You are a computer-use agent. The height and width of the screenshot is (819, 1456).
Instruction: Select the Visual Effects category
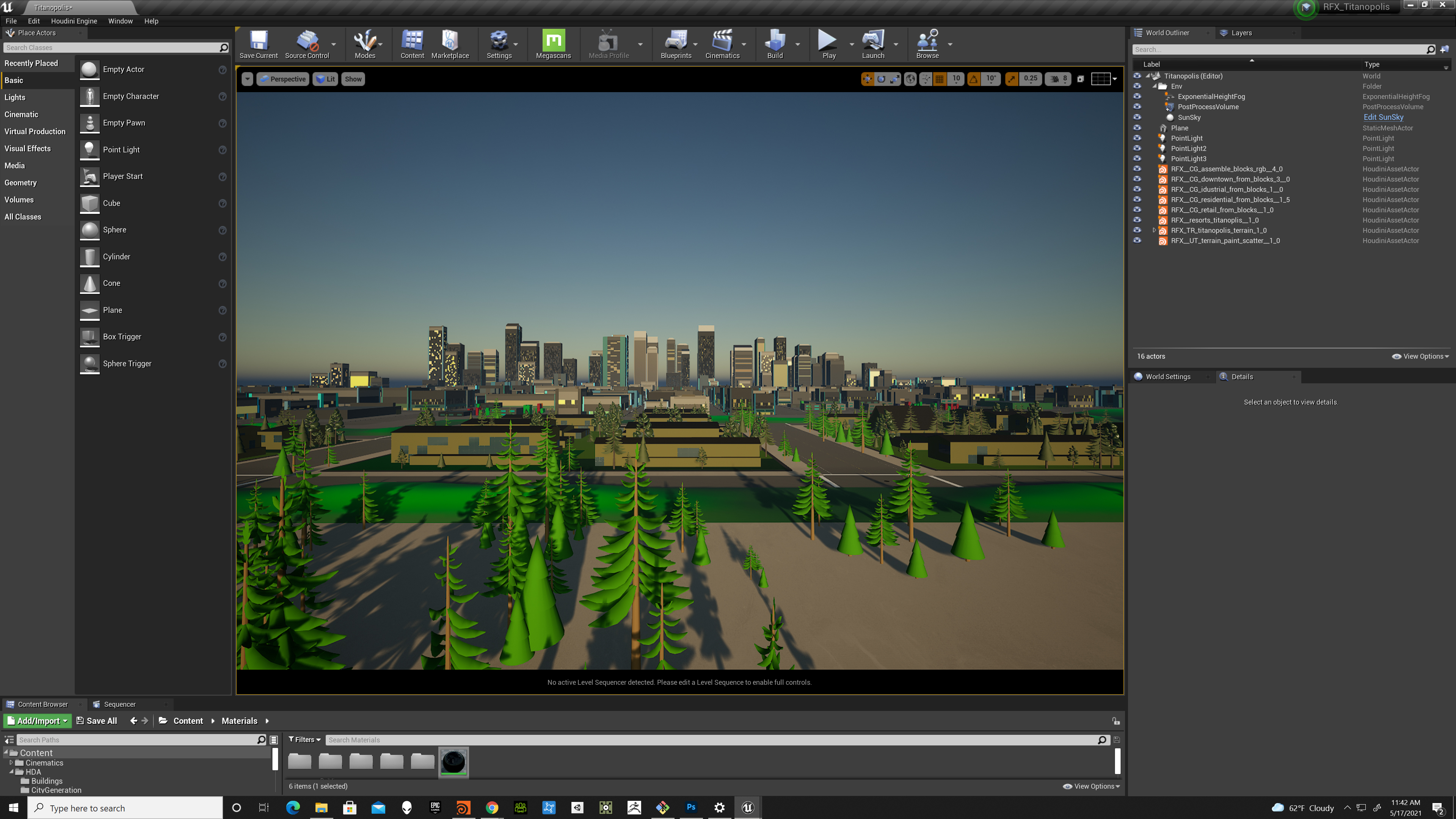(x=28, y=149)
